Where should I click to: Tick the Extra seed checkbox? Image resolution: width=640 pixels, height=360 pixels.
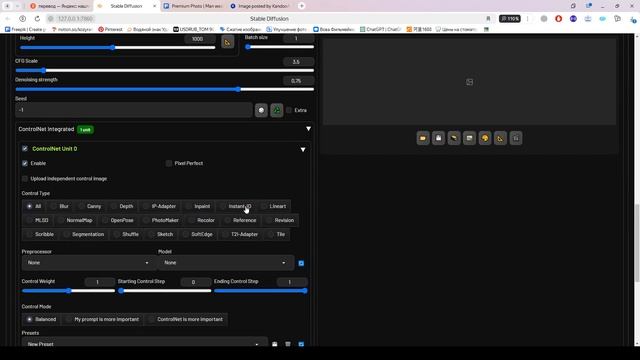click(289, 110)
